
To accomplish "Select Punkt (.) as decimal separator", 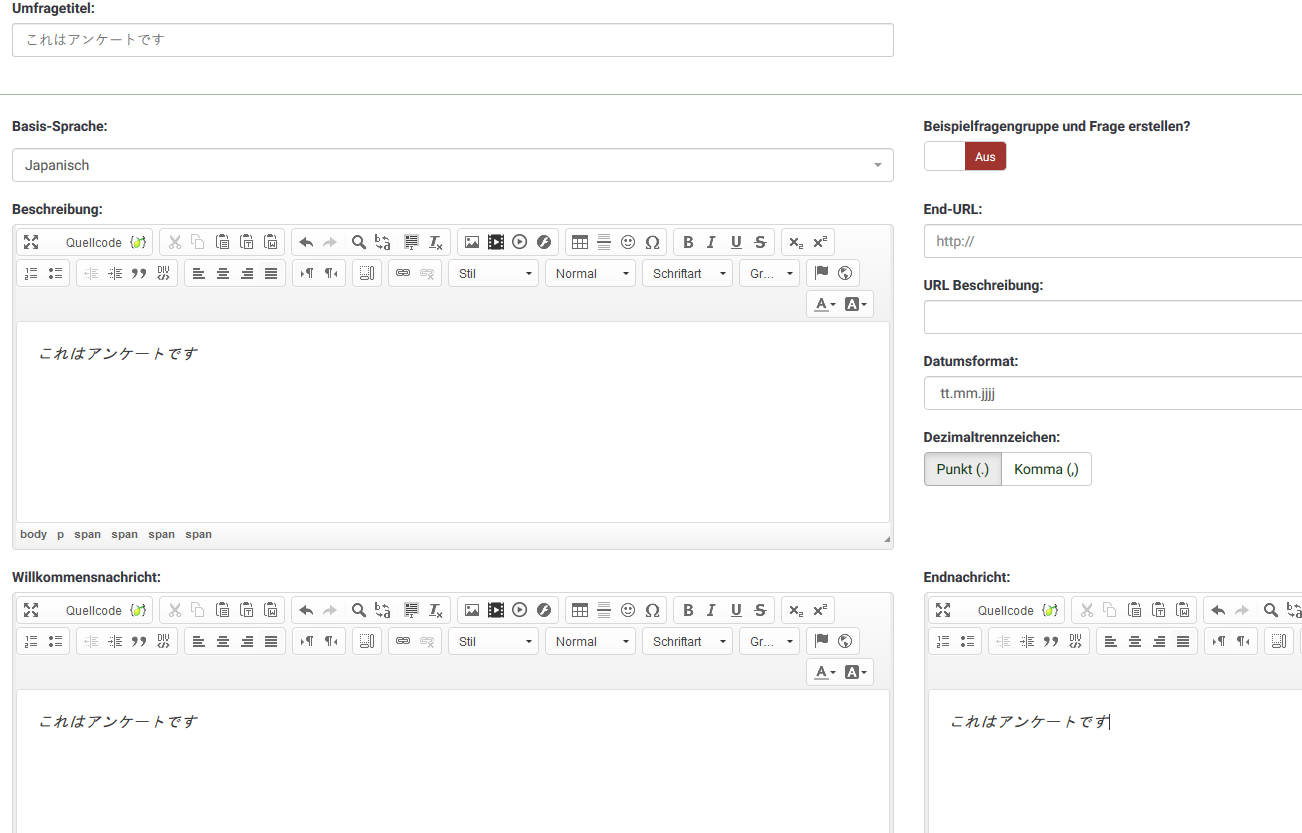I will (962, 469).
